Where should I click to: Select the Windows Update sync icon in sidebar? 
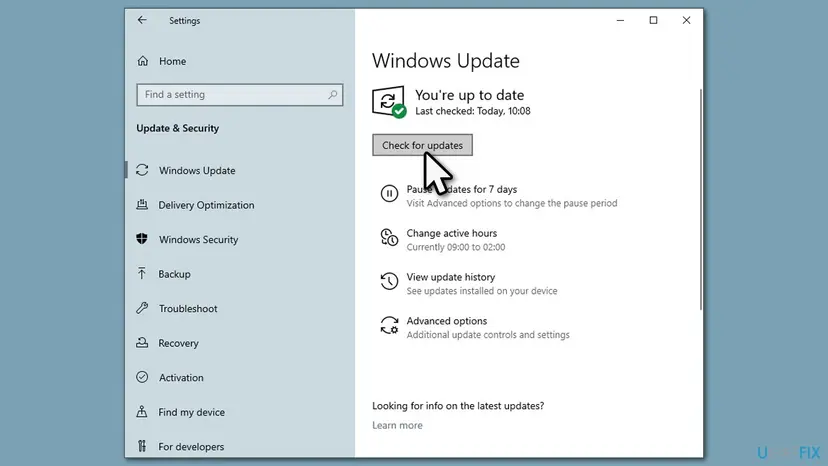[142, 170]
